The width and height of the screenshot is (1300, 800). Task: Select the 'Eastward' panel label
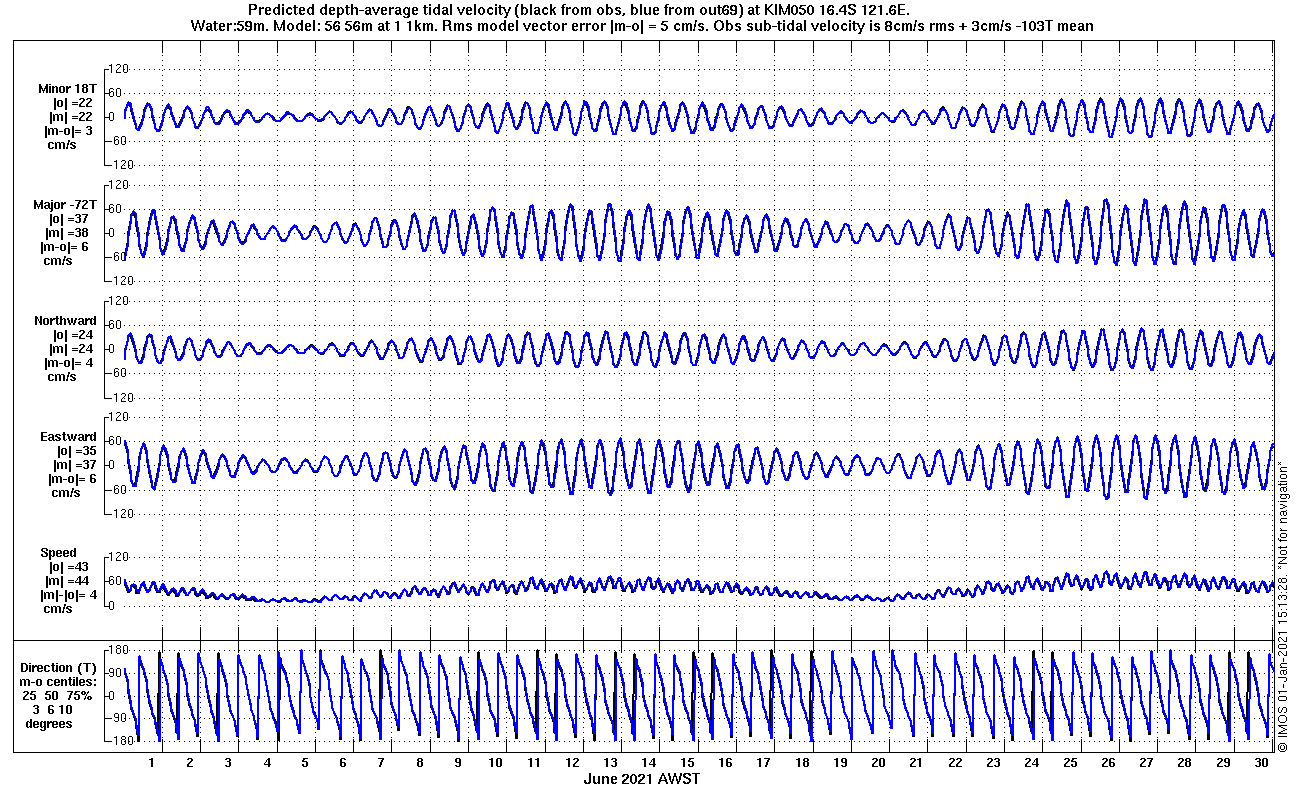pos(68,437)
